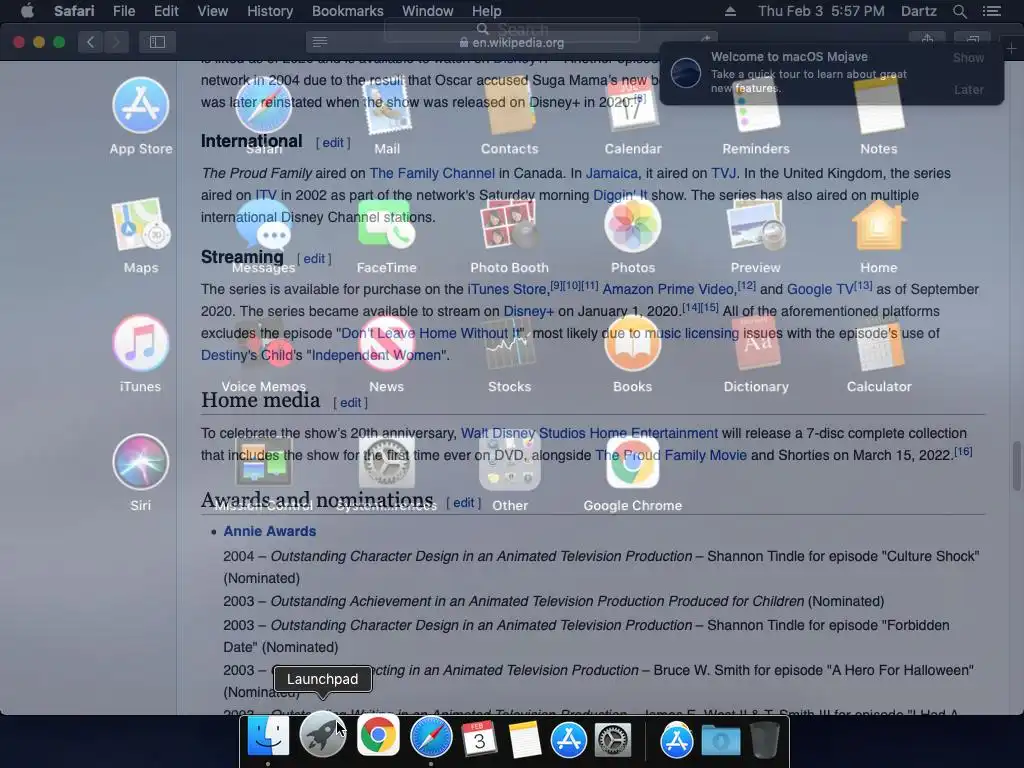Launch the FaceTime app icon
1024x768 pixels.
[387, 225]
